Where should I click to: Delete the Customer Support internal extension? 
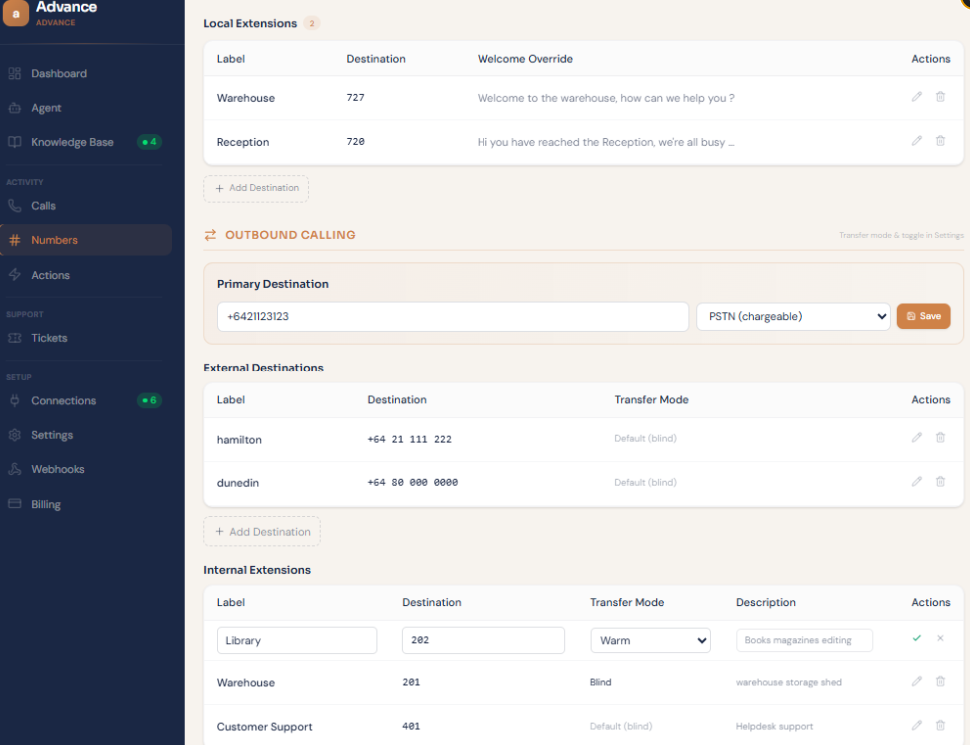tap(940, 725)
